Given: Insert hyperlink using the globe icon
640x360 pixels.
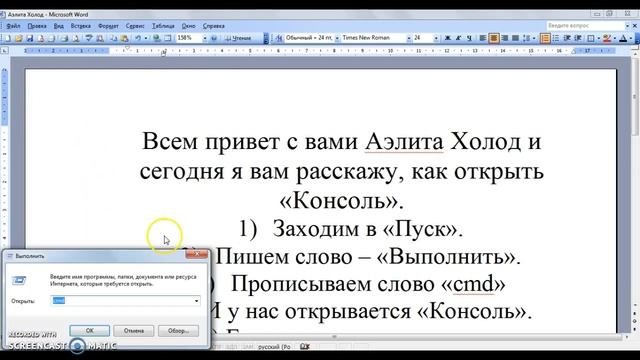Looking at the screenshot, I should tap(156, 38).
